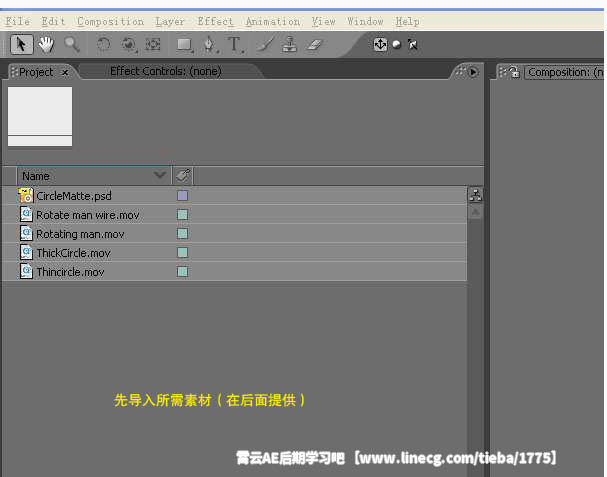Click the label swatch for Rotating man.mov
Image resolution: width=607 pixels, height=477 pixels.
point(182,233)
